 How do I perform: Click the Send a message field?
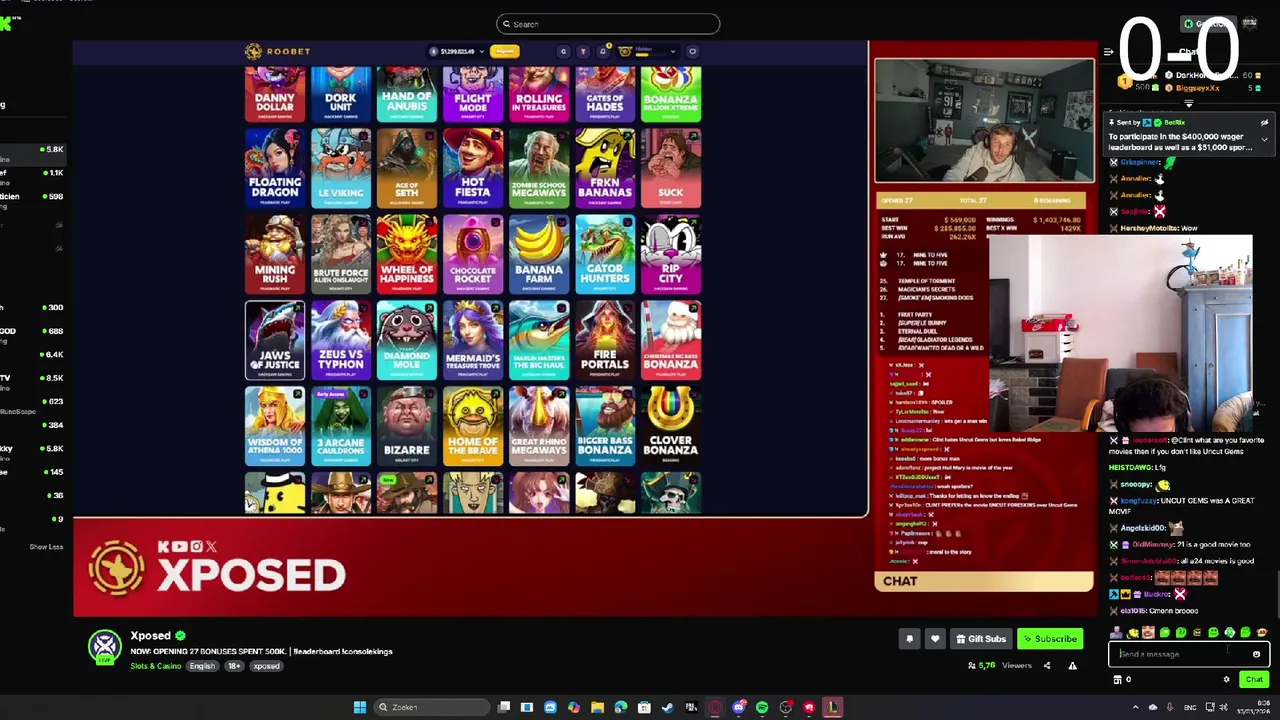click(x=1189, y=654)
